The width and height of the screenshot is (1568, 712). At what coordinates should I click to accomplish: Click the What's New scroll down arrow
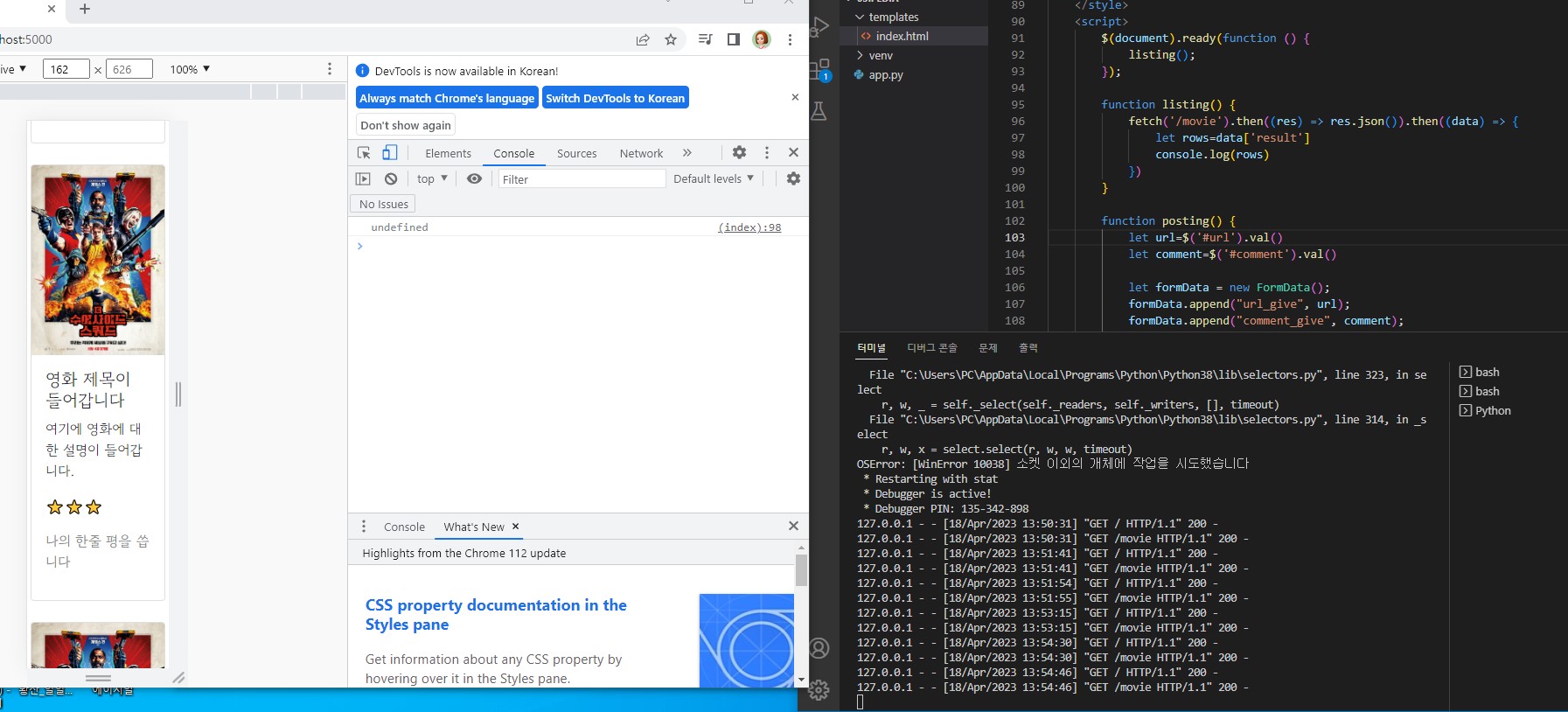[x=801, y=679]
